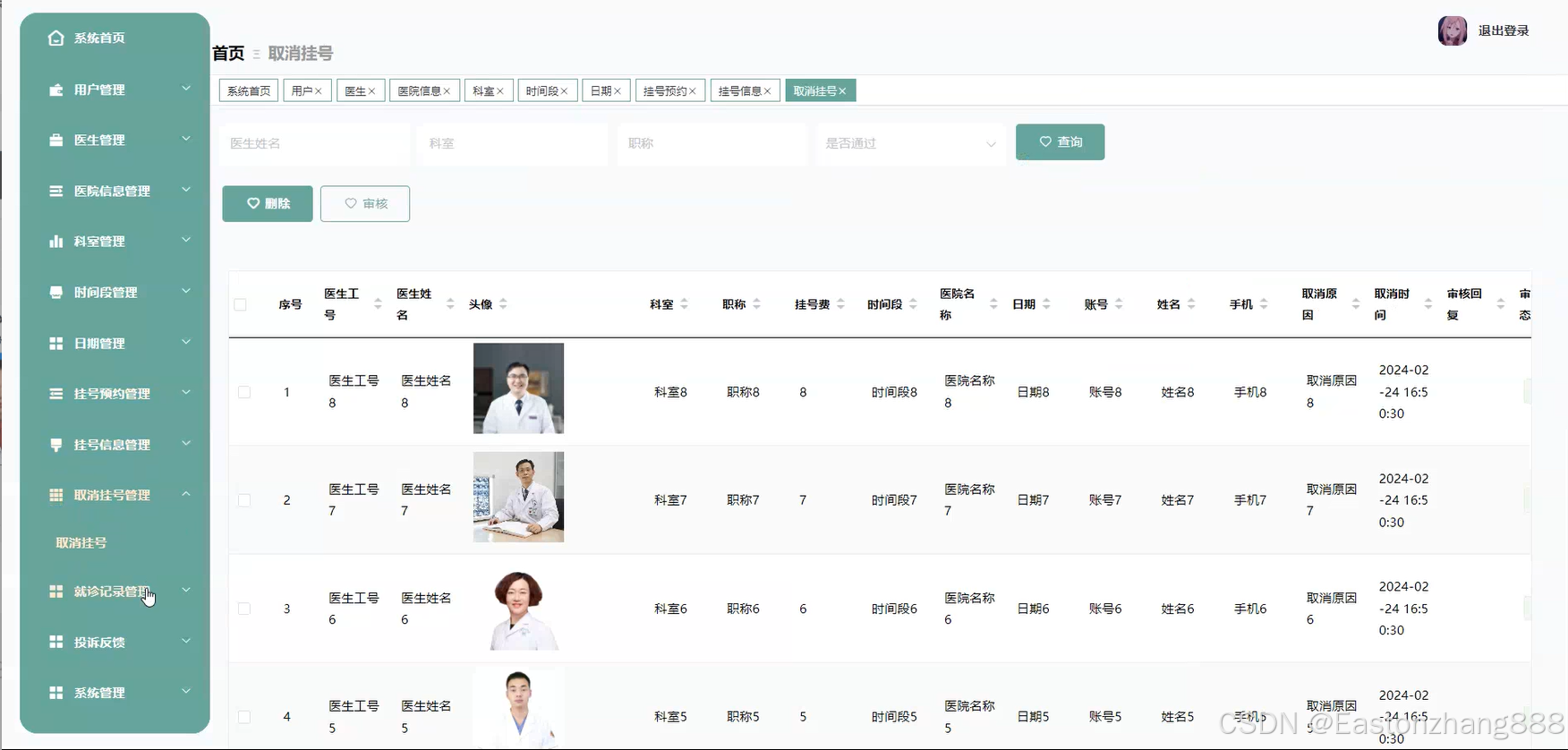The height and width of the screenshot is (750, 1568).
Task: Sort by 取消时间 column arrows
Action: tap(1428, 304)
